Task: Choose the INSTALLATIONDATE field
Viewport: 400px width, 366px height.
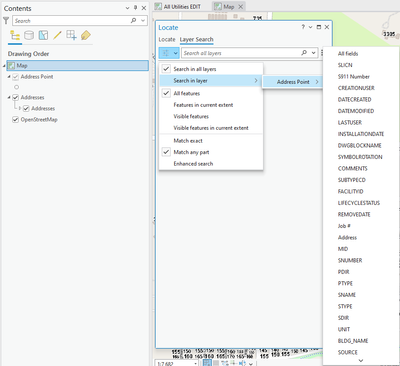Action: (361, 134)
